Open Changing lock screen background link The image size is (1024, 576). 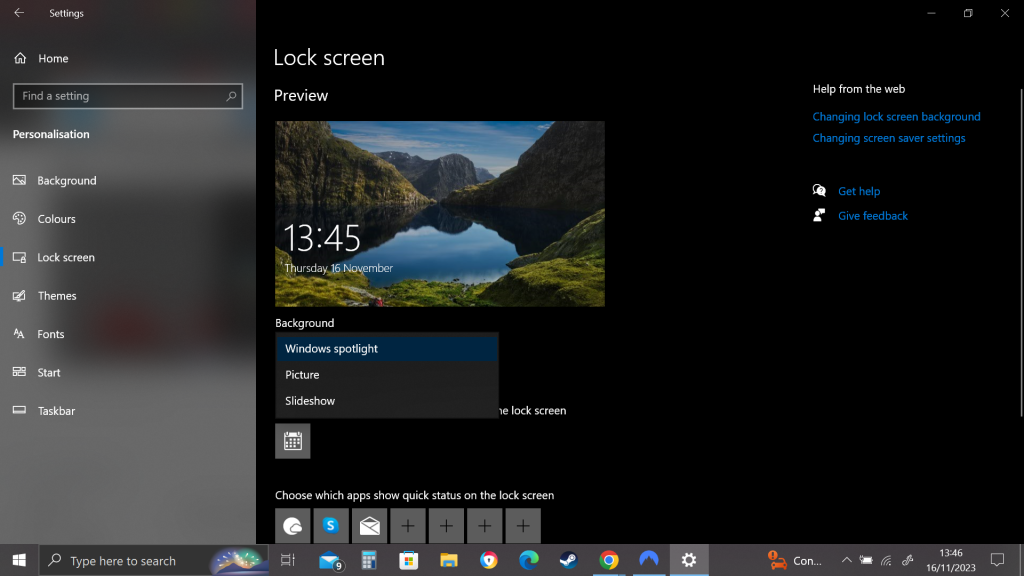tap(896, 117)
